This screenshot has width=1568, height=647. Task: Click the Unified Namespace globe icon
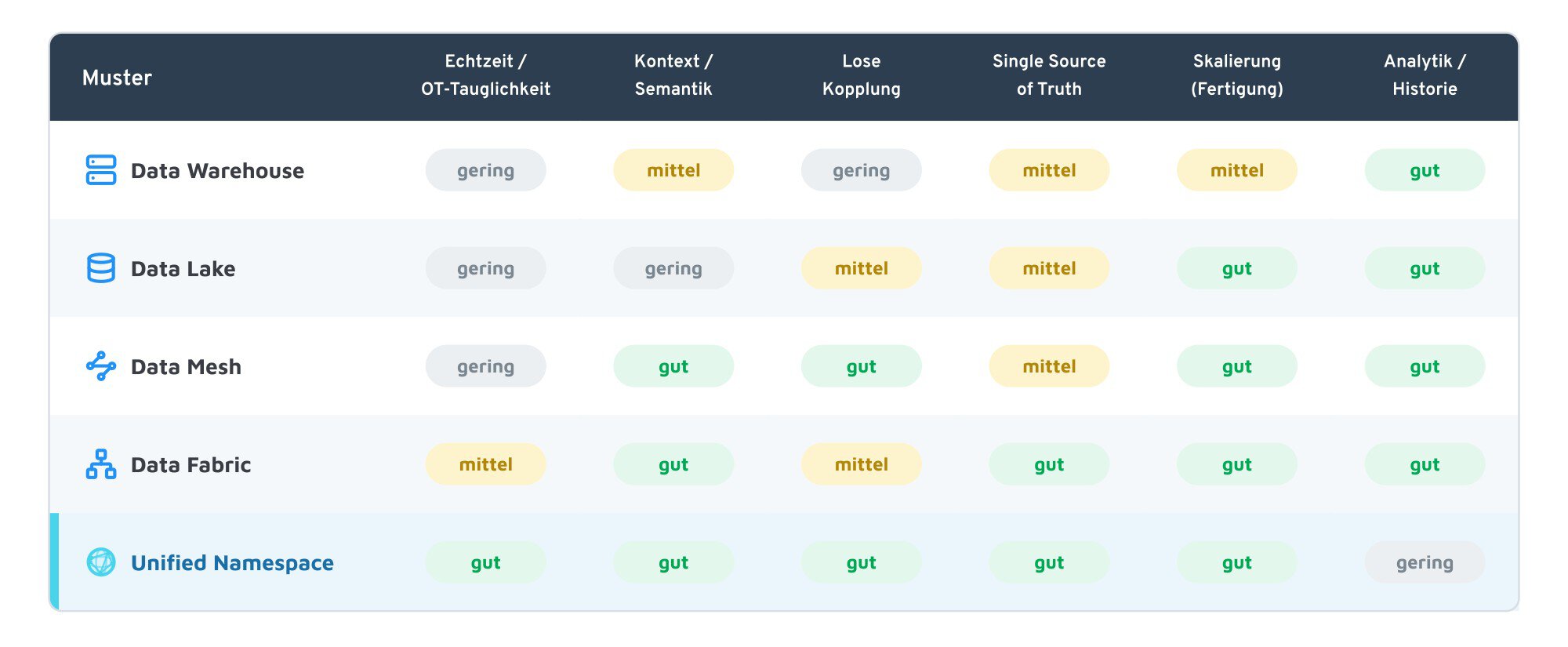click(x=101, y=562)
